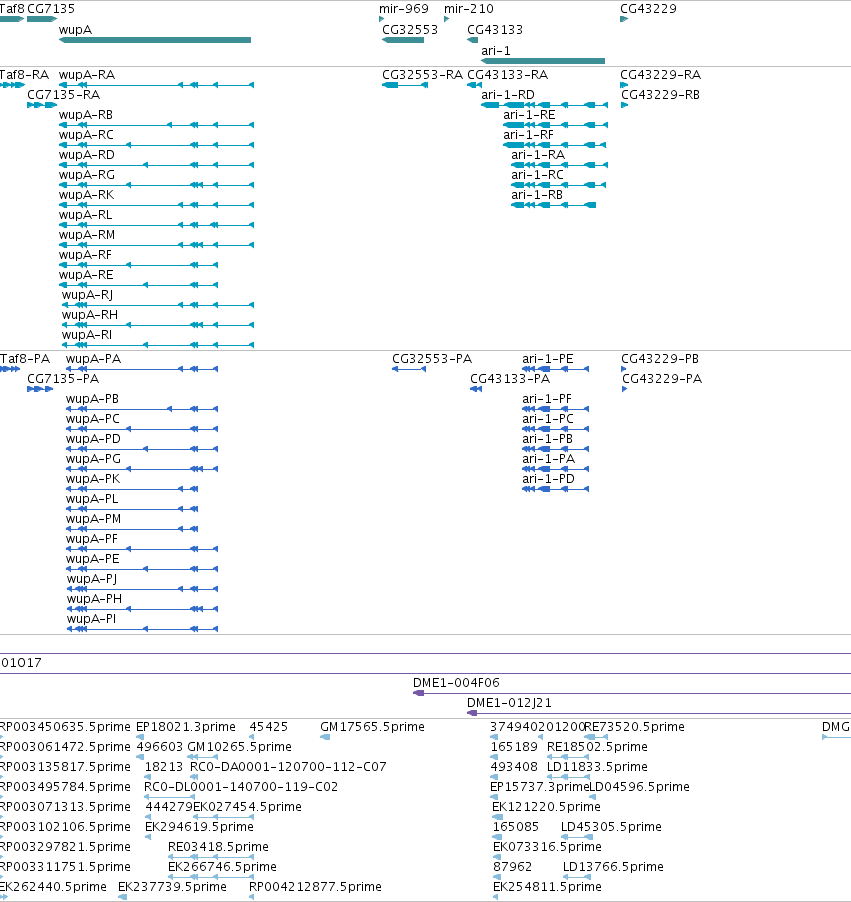The image size is (851, 902).
Task: Open the CG43229-RA transcript label
Action: click(x=661, y=75)
